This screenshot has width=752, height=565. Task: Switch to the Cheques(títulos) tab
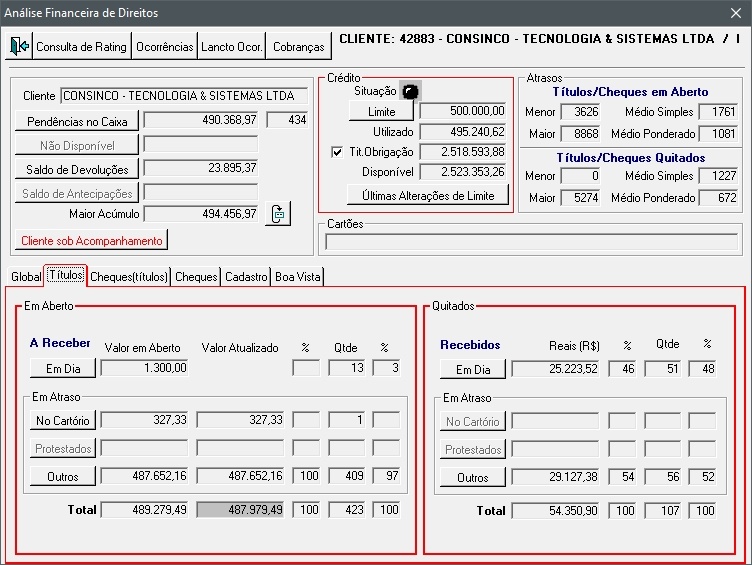pyautogui.click(x=129, y=277)
